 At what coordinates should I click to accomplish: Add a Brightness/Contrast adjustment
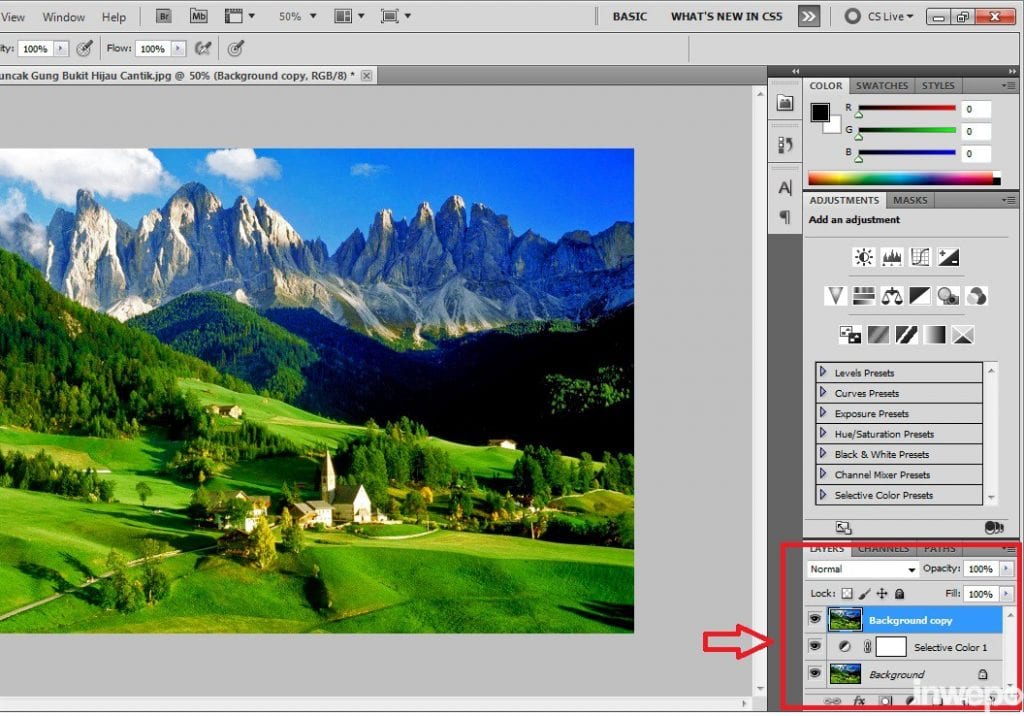click(x=864, y=257)
